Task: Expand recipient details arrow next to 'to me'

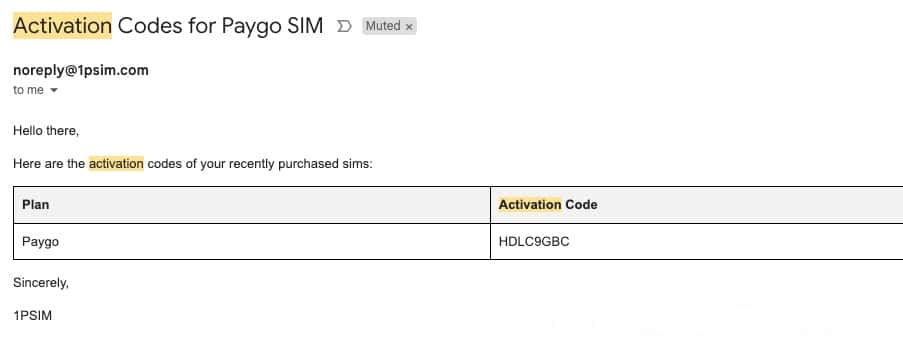Action: coord(54,90)
